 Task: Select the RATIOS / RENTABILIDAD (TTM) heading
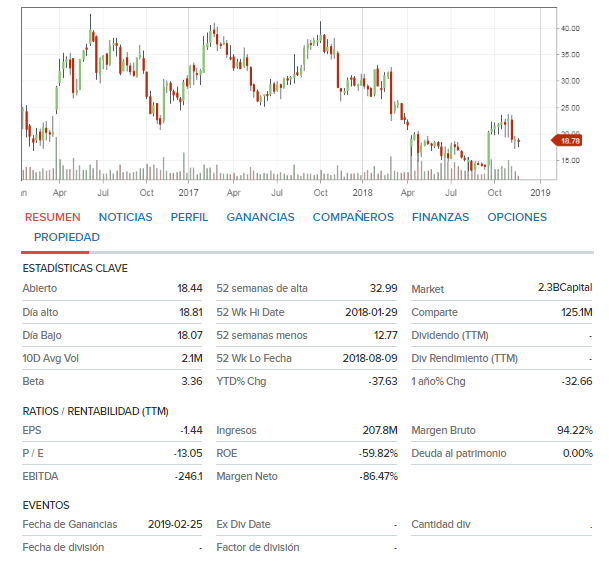click(96, 411)
